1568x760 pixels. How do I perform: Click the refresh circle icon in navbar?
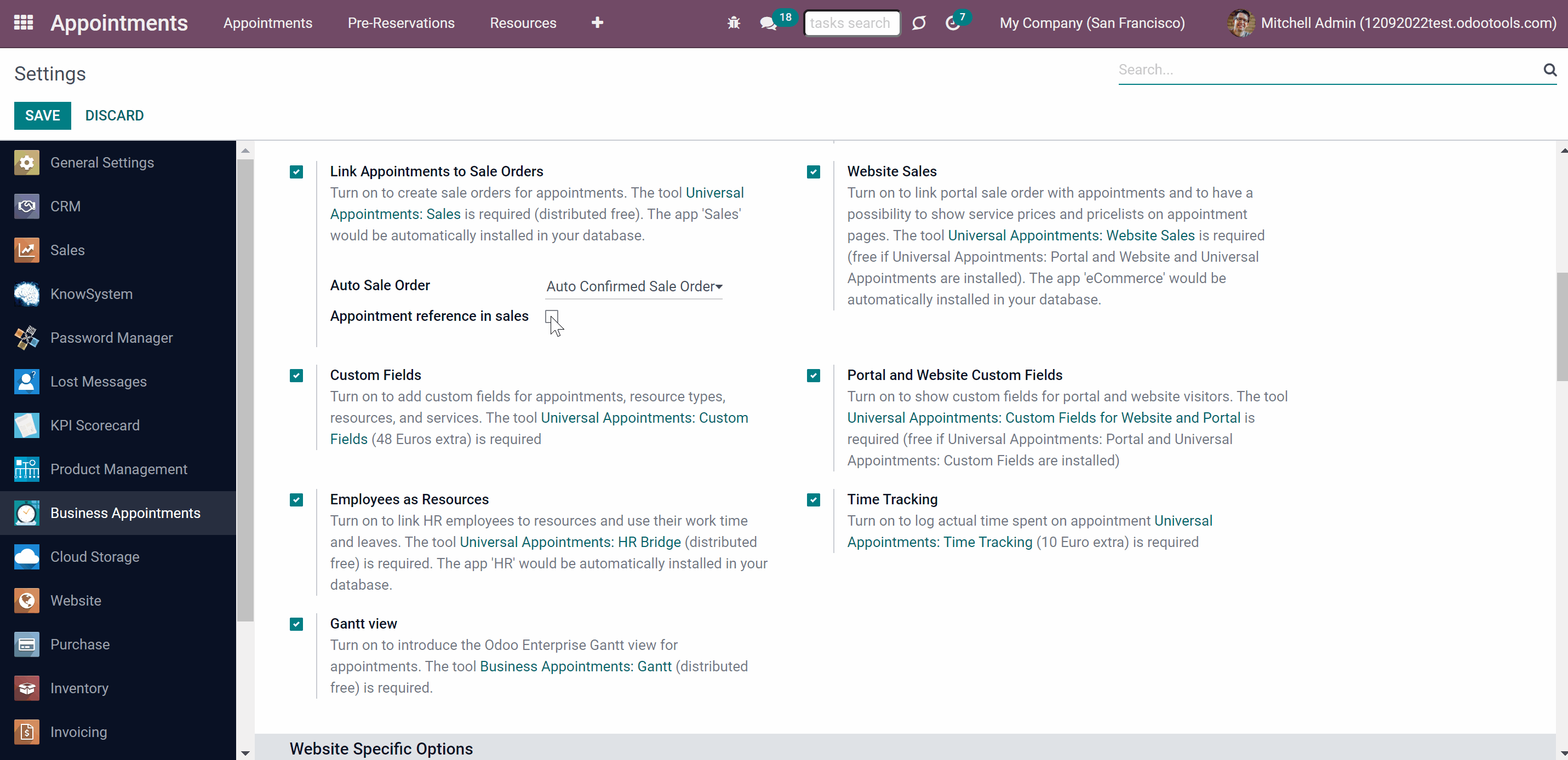click(x=919, y=23)
